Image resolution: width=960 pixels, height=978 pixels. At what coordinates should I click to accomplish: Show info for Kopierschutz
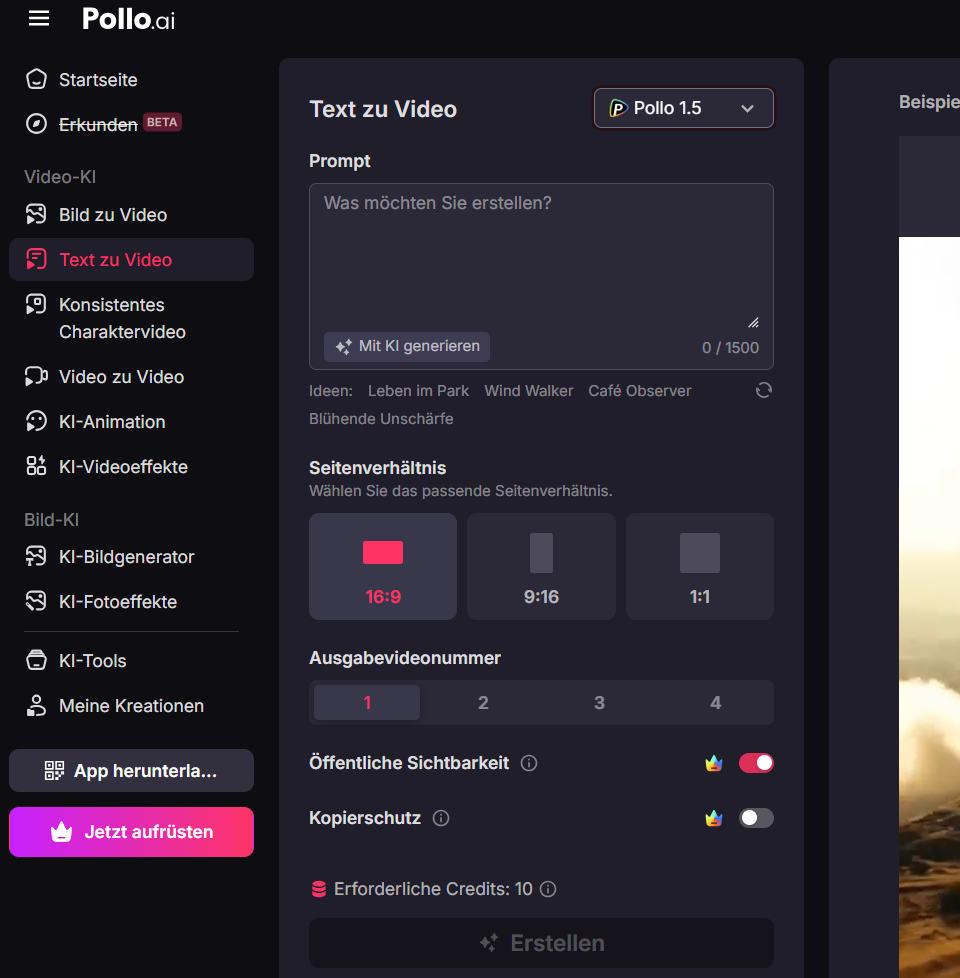441,818
